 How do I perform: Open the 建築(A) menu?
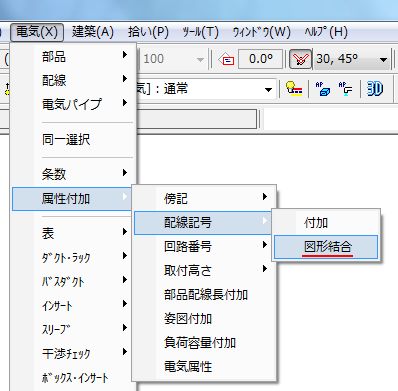[x=93, y=32]
